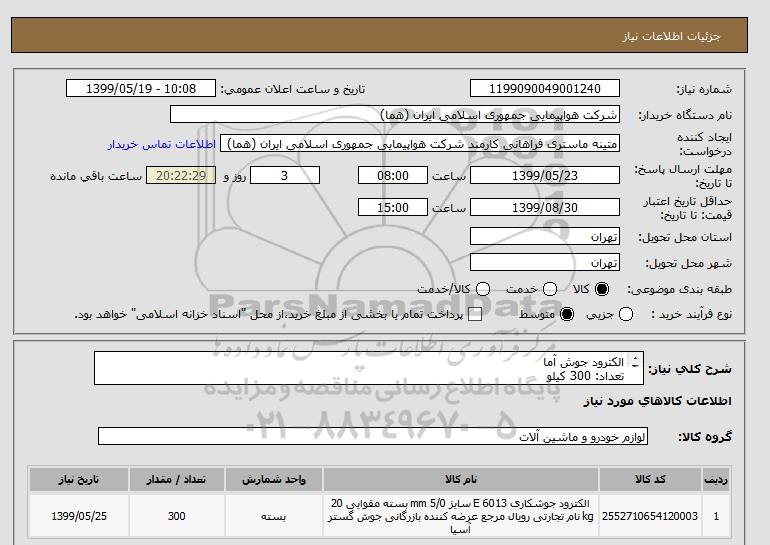Click the validity time field 15:00
The width and height of the screenshot is (770, 545).
[x=393, y=208]
